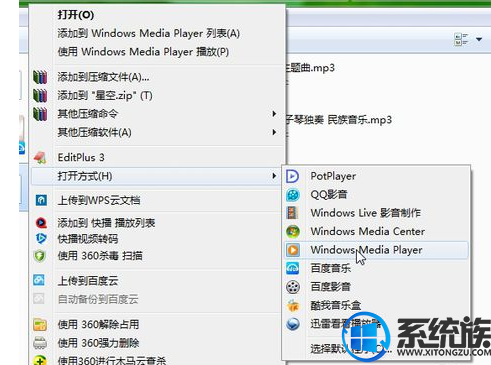
Task: Select the file ending in 主题曲.mp3
Action: tap(310, 68)
